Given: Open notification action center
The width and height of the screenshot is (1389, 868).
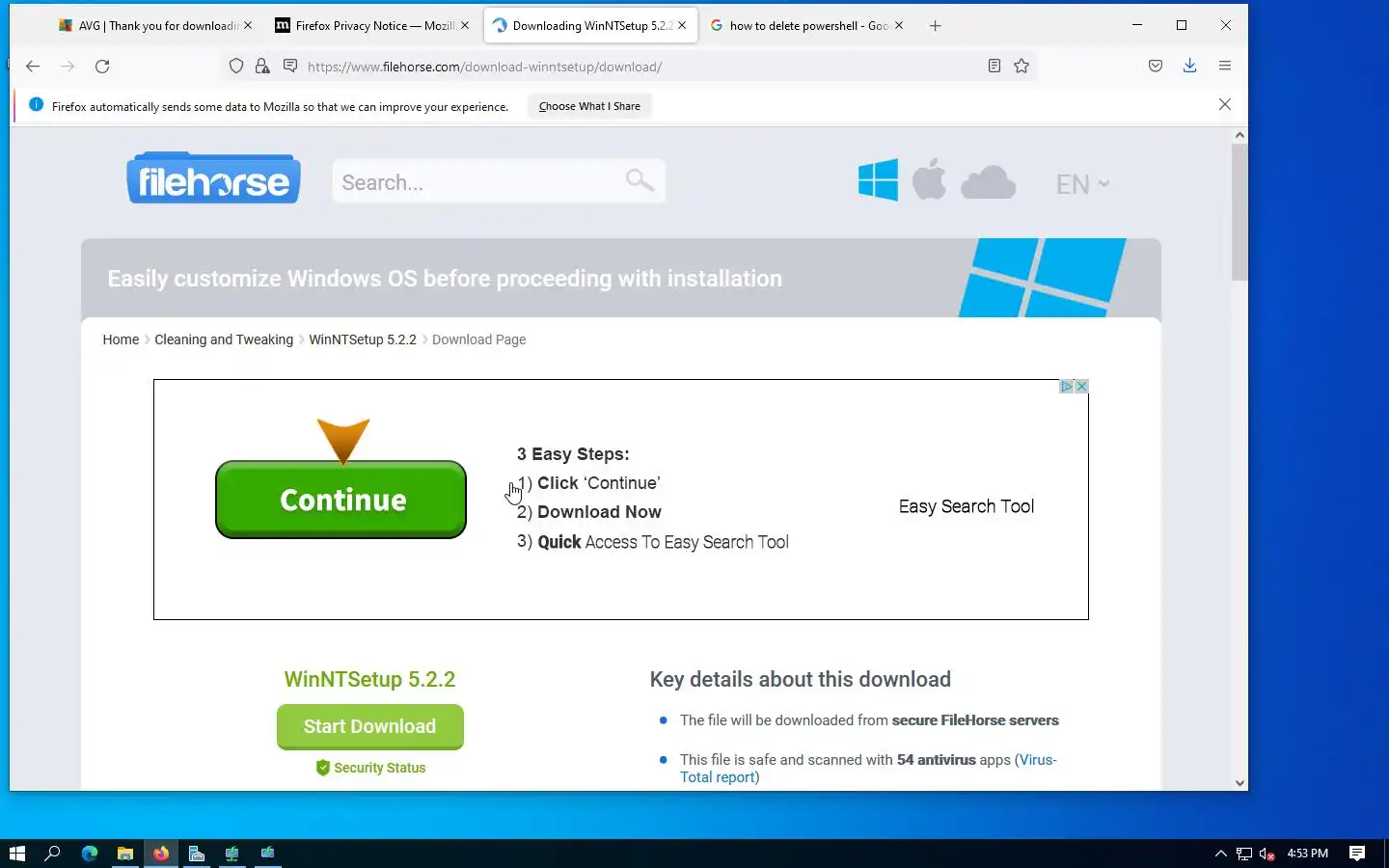Looking at the screenshot, I should point(1357,854).
